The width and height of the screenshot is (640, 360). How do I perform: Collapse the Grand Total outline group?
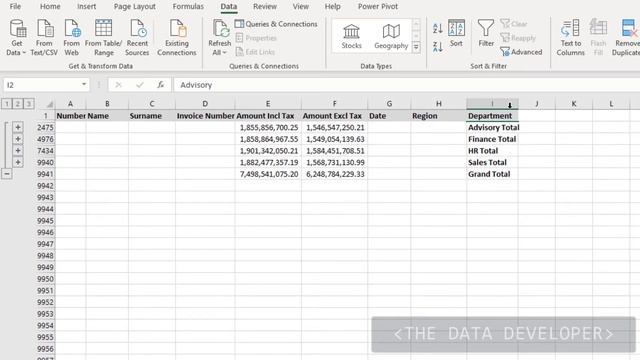pos(7,174)
